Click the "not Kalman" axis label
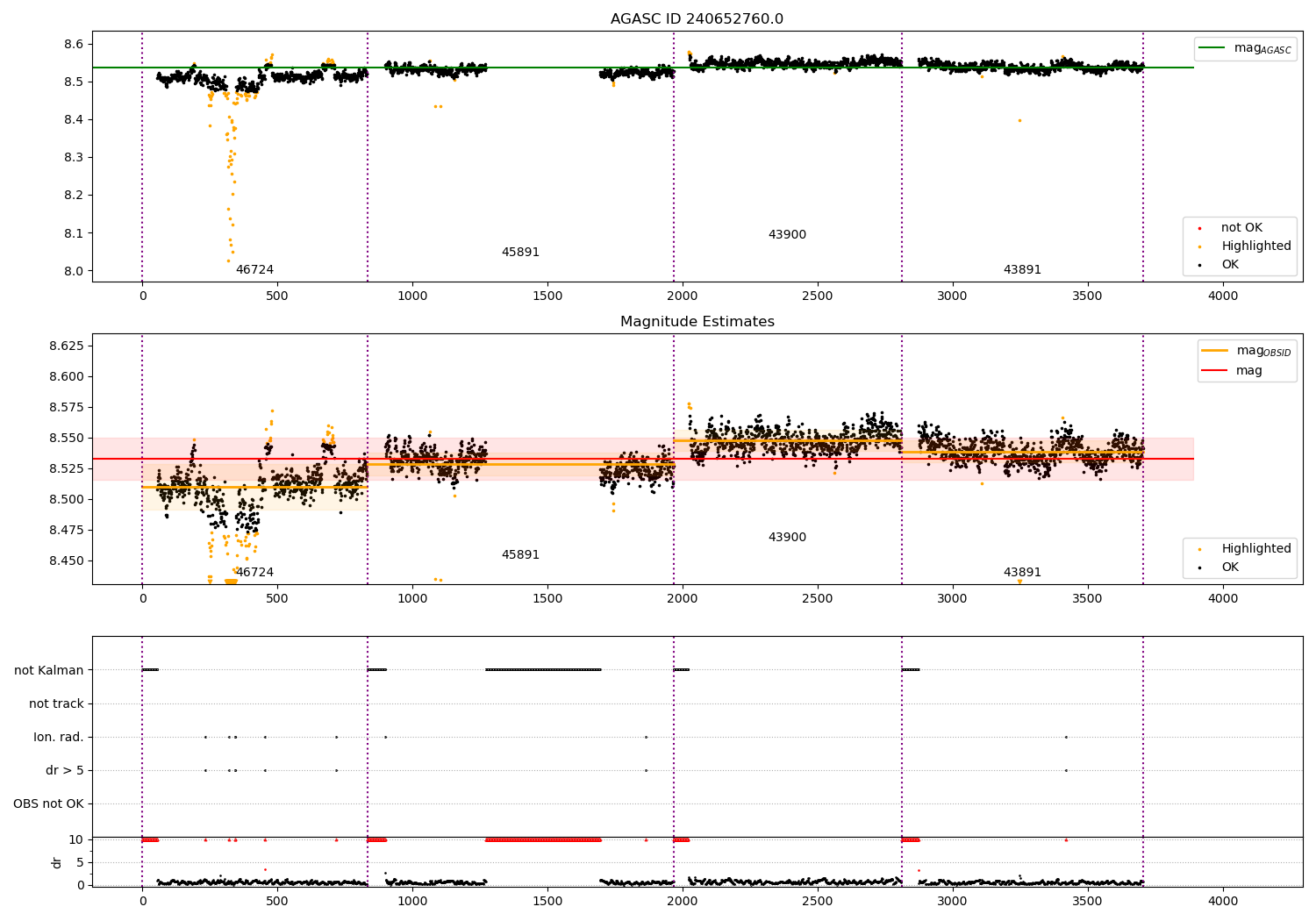The width and height of the screenshot is (1316, 921). click(49, 670)
